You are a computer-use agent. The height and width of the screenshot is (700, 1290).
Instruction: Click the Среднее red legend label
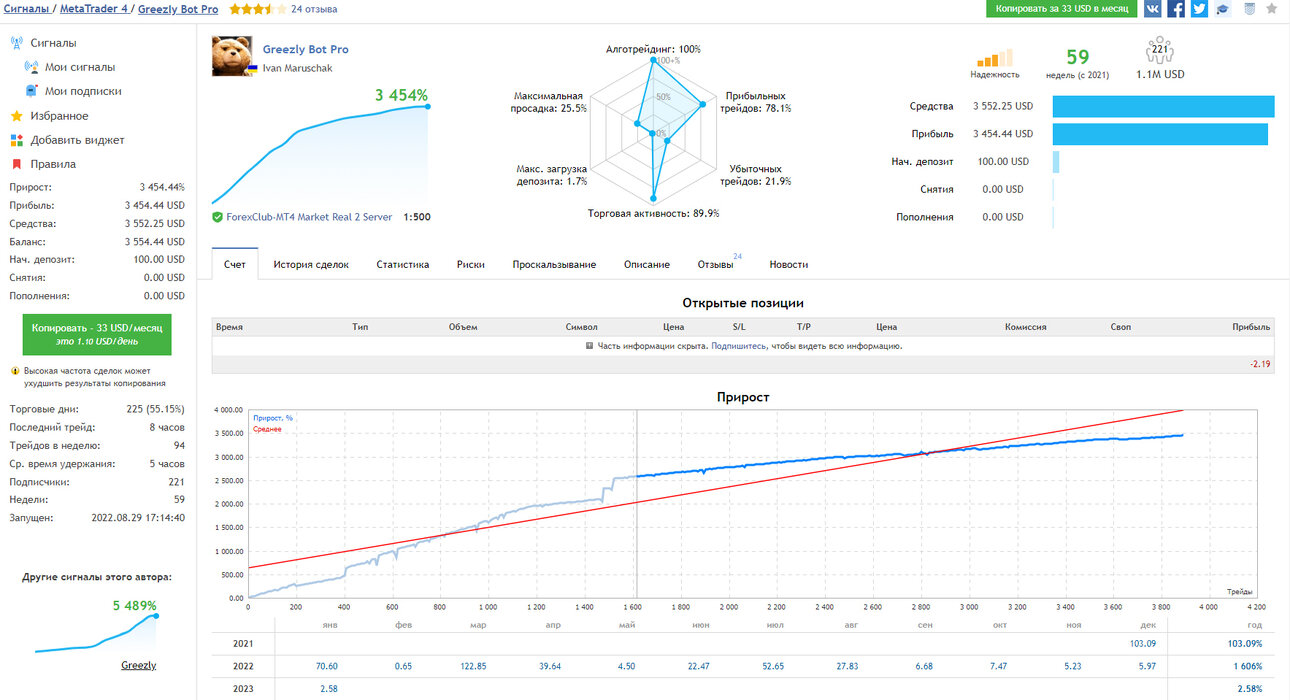pyautogui.click(x=267, y=429)
